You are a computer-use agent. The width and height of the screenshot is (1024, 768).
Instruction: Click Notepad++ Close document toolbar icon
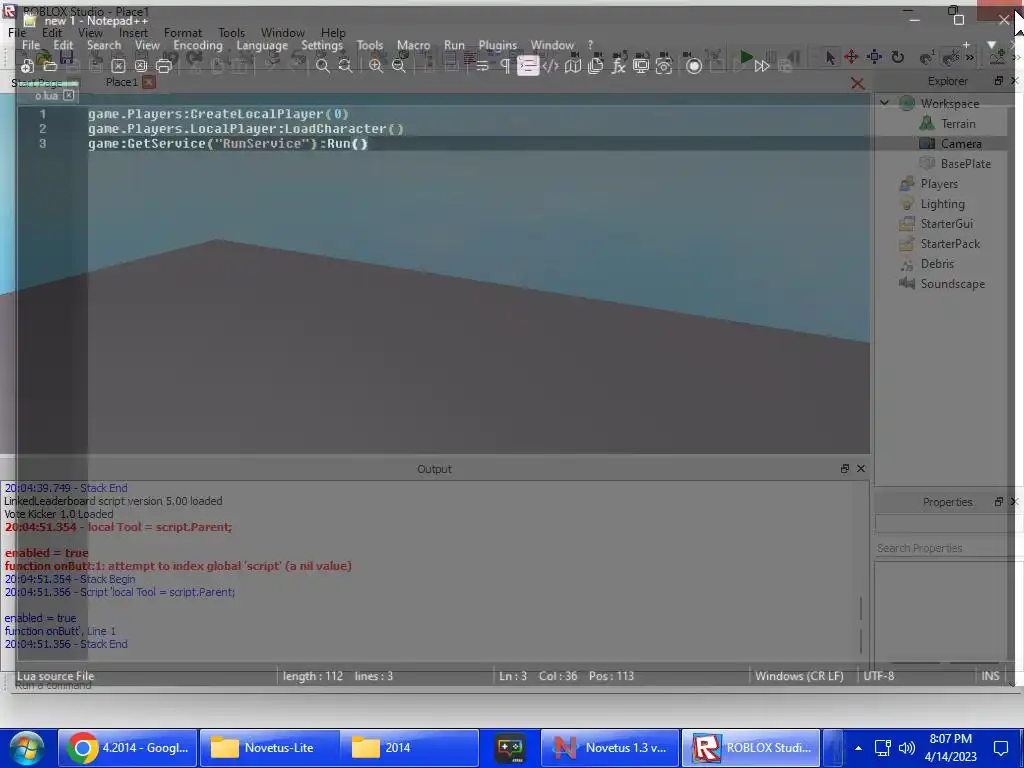(x=118, y=66)
